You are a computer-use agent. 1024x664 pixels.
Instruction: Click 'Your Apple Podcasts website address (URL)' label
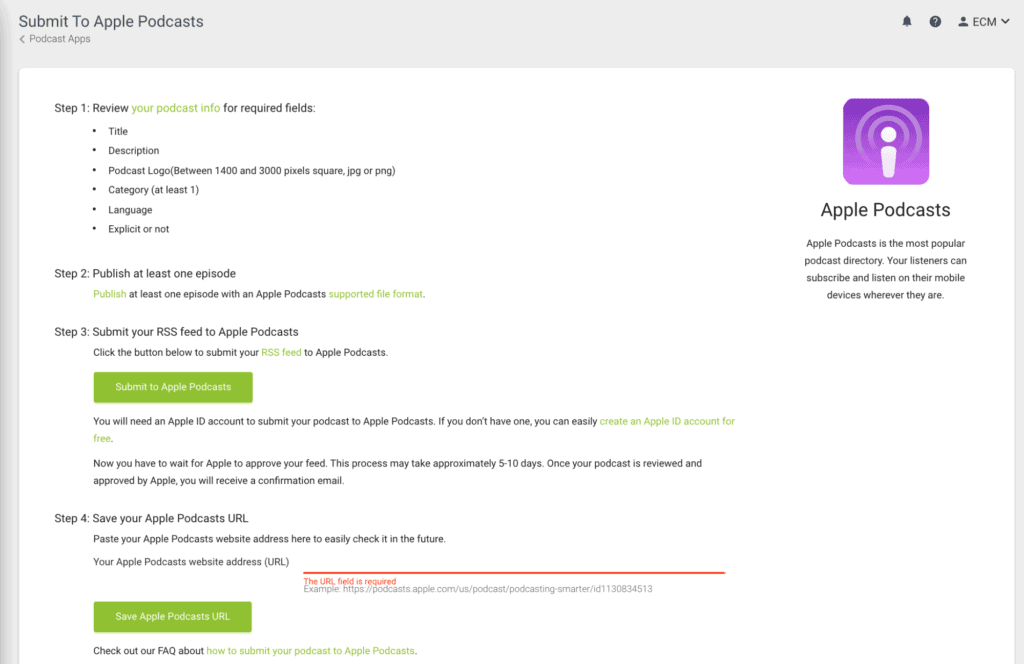[191, 562]
